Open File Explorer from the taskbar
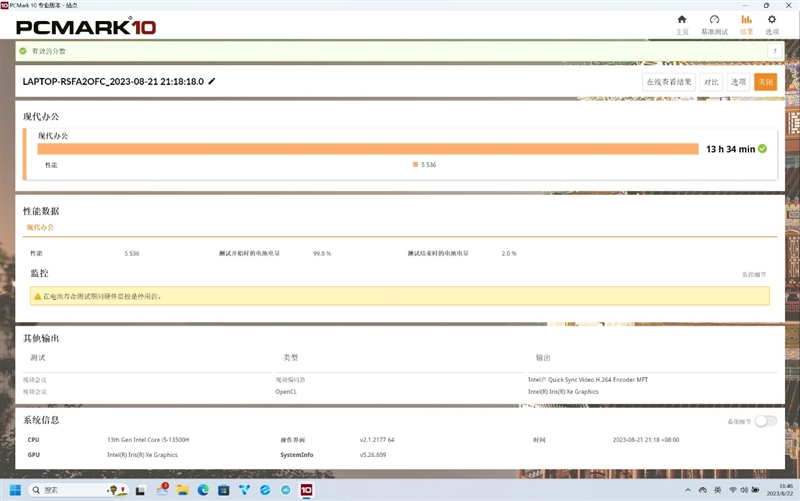This screenshot has width=800, height=501. 183,490
